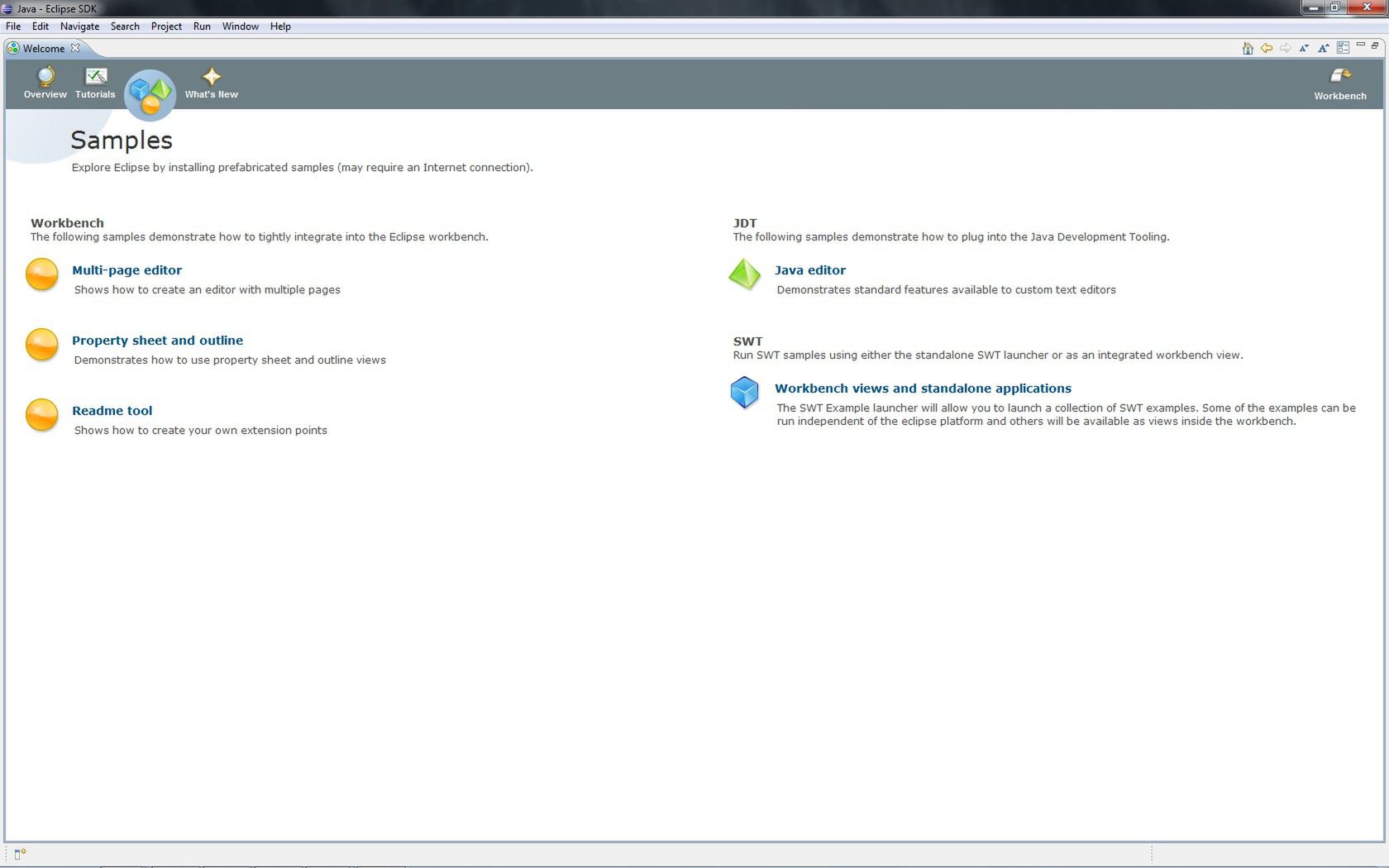The width and height of the screenshot is (1389, 868).
Task: Open the Help menu
Action: 280,26
